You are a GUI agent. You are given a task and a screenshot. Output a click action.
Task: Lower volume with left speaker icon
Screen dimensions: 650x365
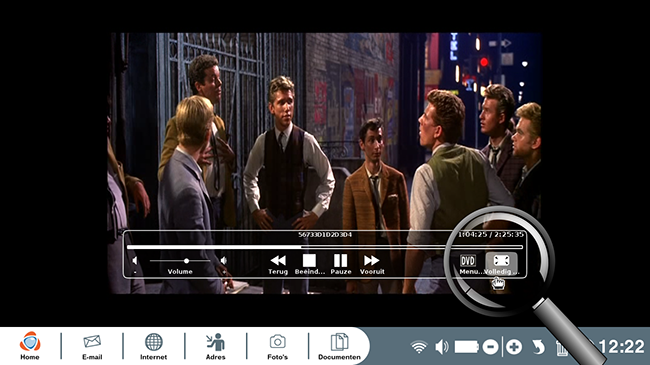pos(134,261)
